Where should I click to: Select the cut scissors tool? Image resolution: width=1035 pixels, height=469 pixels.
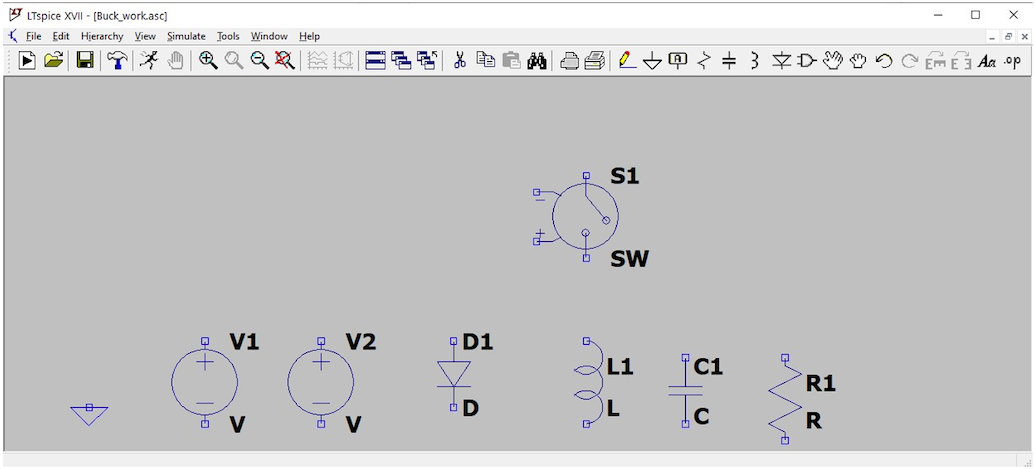coord(460,61)
